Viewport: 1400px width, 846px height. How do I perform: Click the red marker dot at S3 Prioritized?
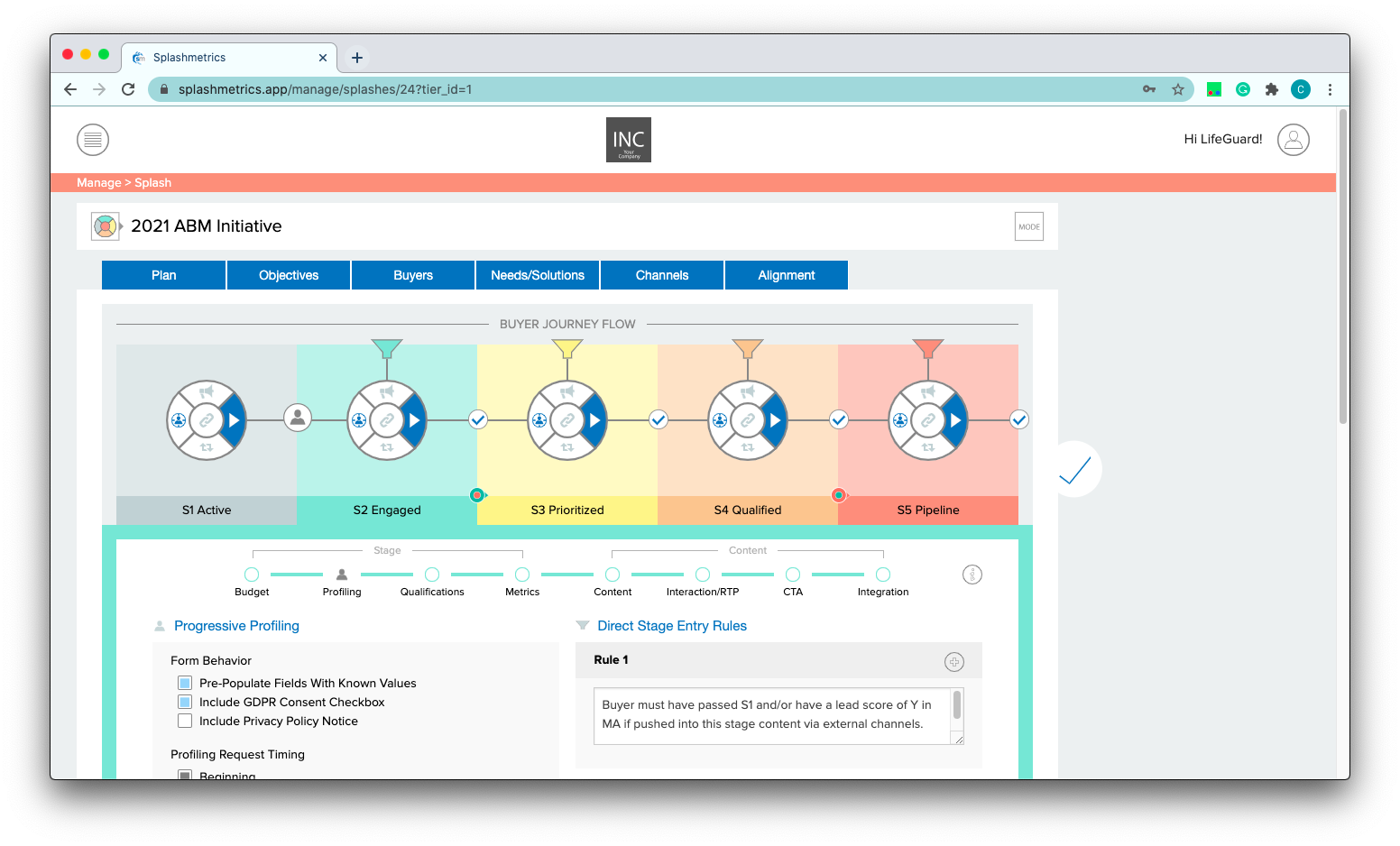coord(477,495)
